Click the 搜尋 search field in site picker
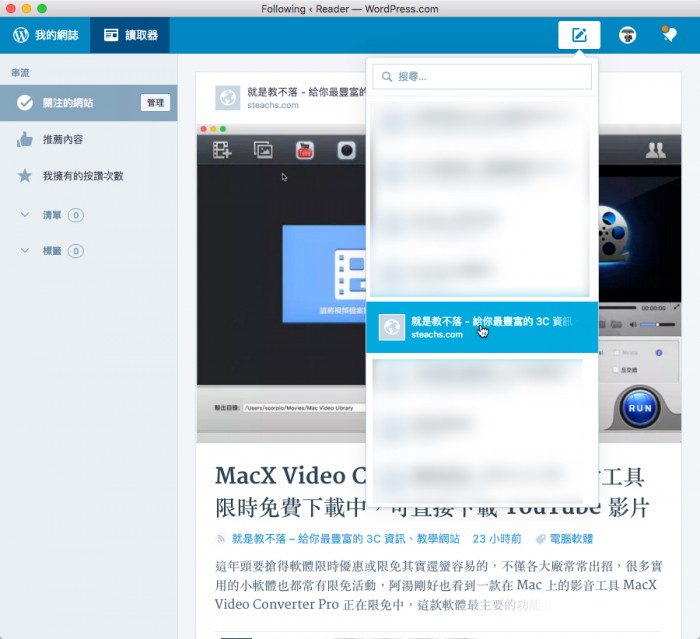700x639 pixels. pos(482,76)
